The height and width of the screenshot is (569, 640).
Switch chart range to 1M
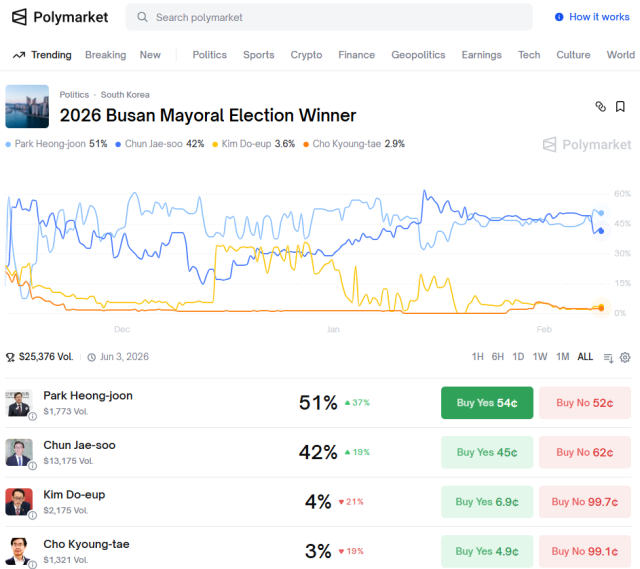[563, 357]
